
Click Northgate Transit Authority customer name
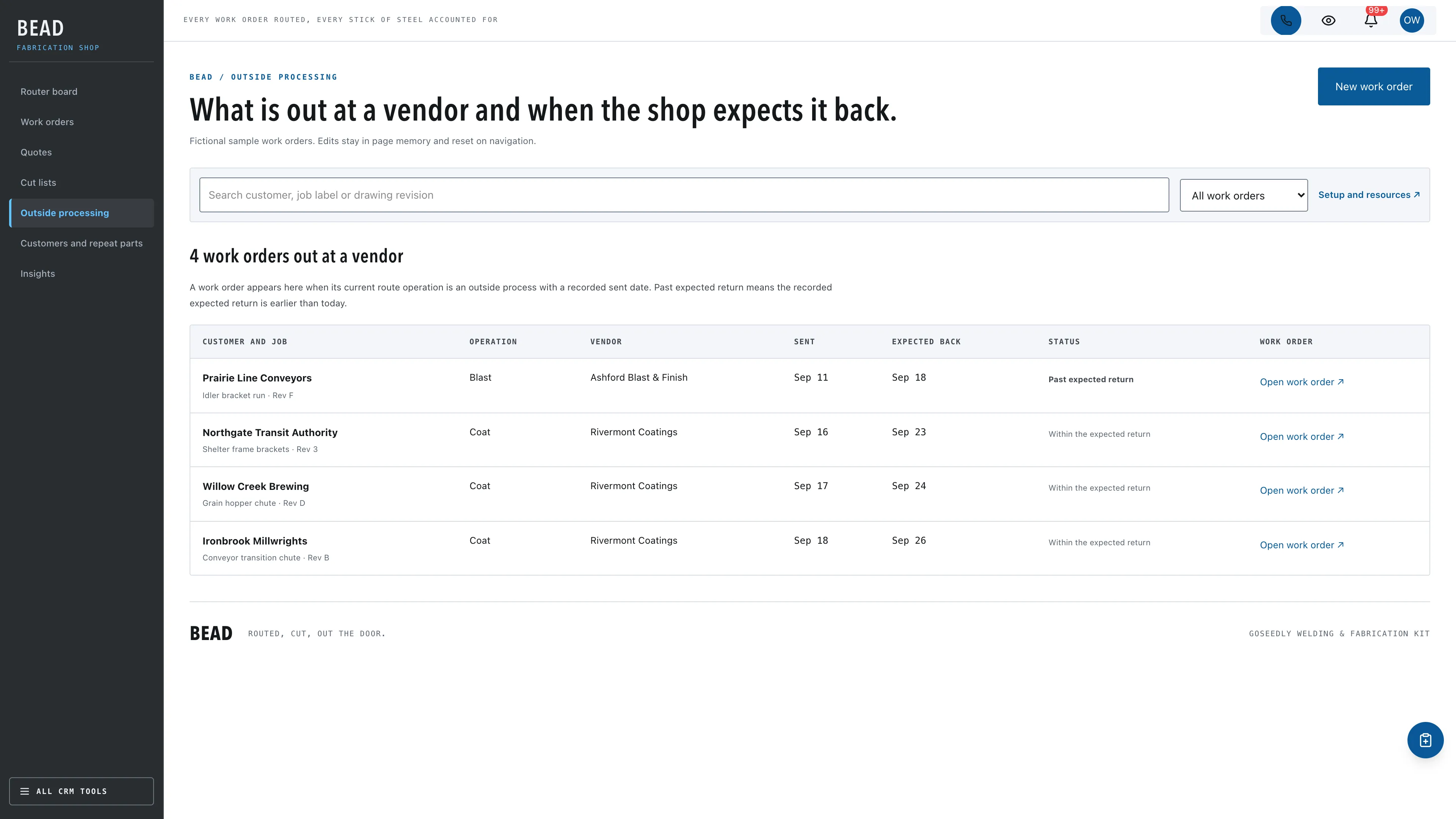point(270,433)
